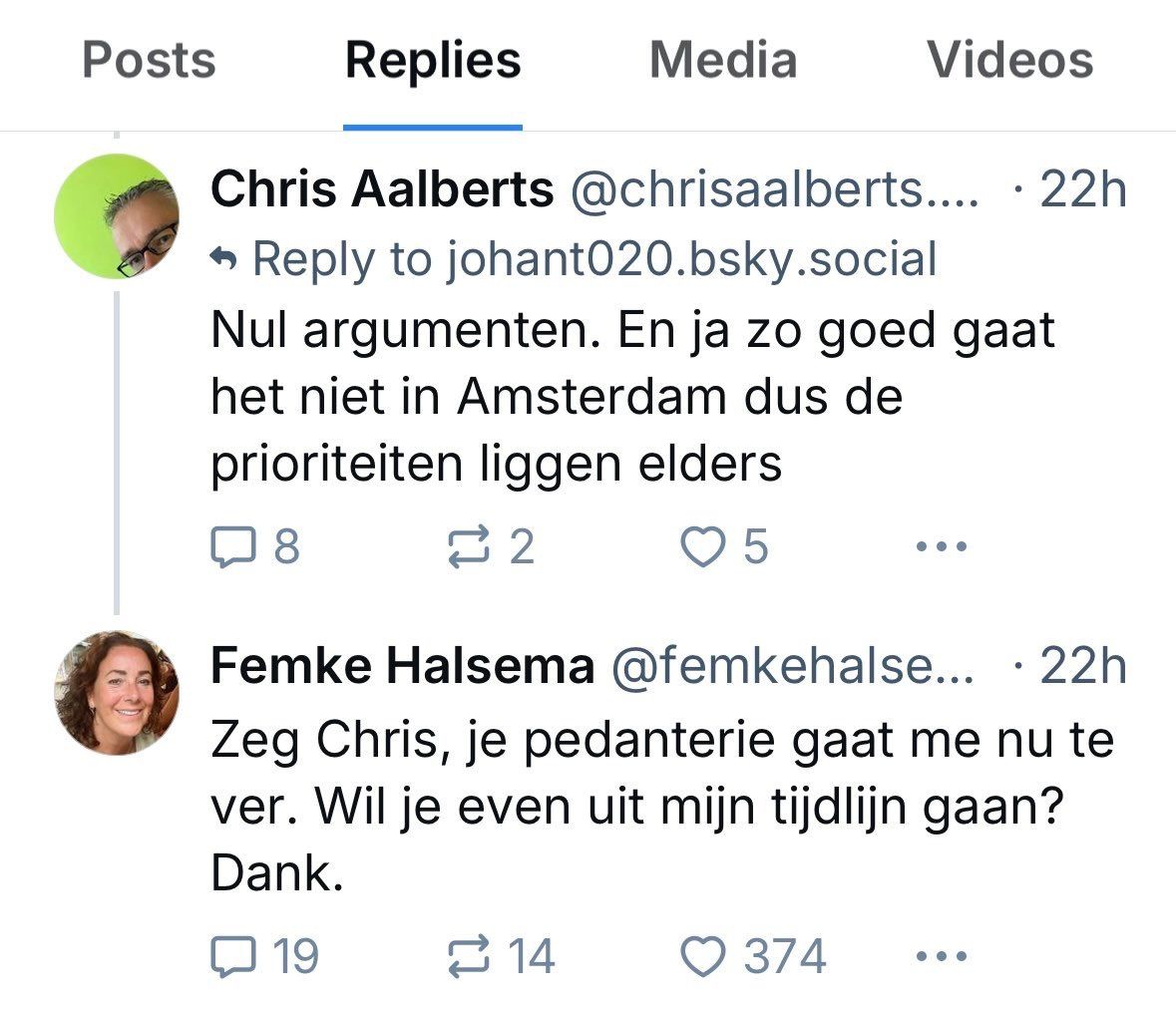Switch to the Media tab
Viewport: 1176px width, 1010px height.
(722, 60)
